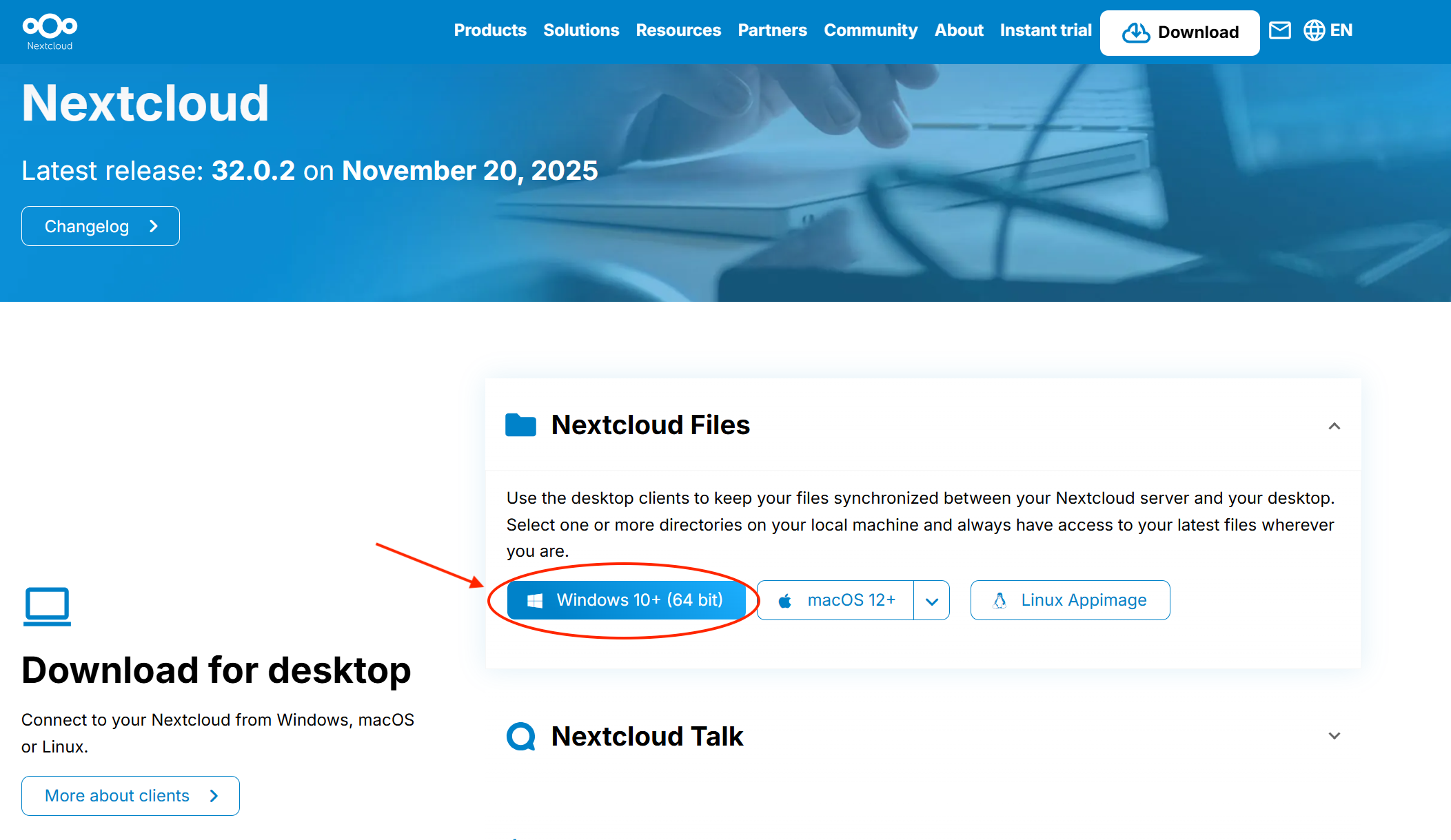
Task: Open the Community page
Action: click(871, 30)
